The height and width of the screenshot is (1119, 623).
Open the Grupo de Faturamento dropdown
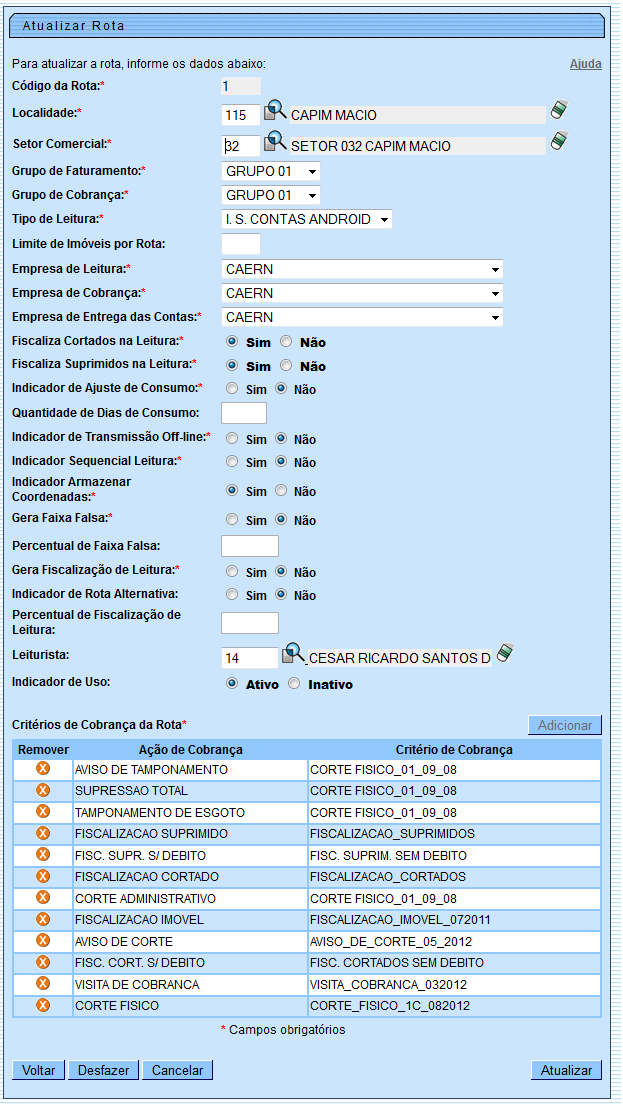[271, 171]
